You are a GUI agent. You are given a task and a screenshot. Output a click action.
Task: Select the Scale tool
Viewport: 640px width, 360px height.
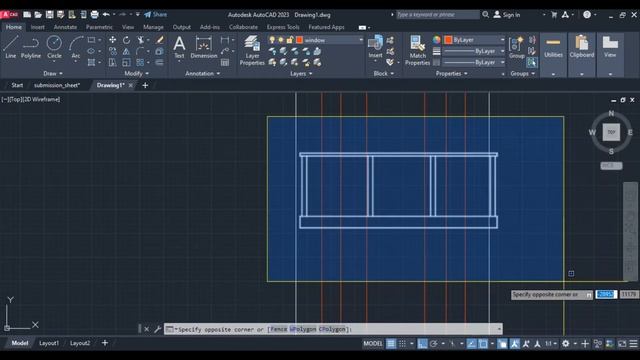coord(127,62)
